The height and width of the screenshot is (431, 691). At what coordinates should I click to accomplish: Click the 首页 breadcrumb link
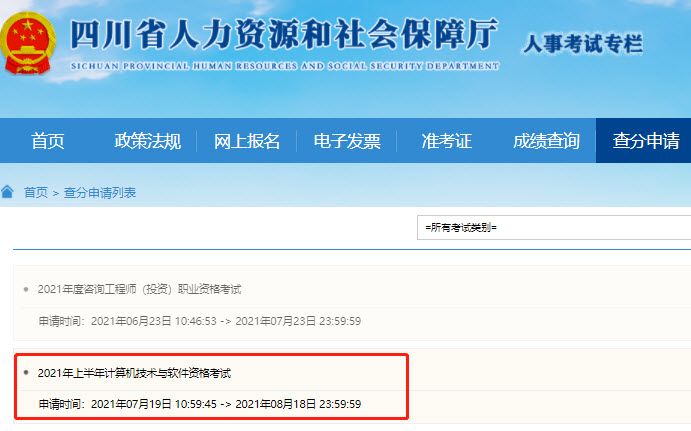[35, 192]
